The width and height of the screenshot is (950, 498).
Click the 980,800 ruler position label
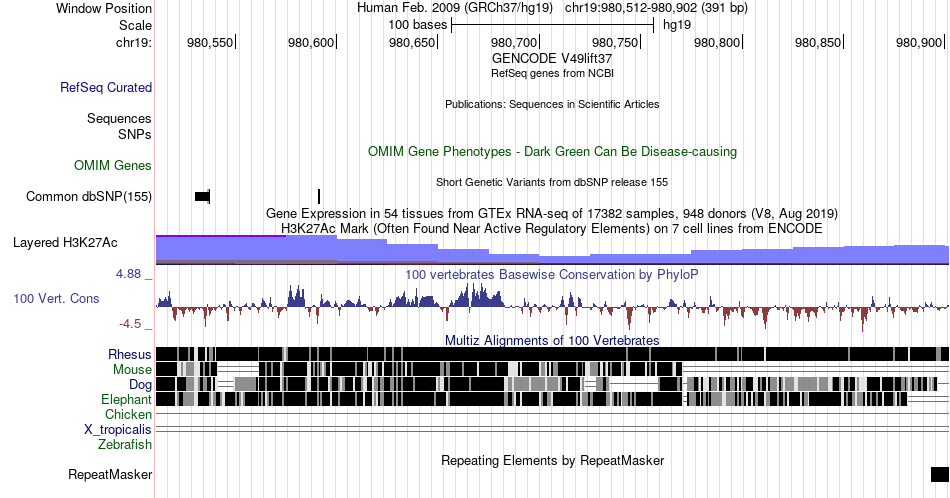pyautogui.click(x=717, y=42)
